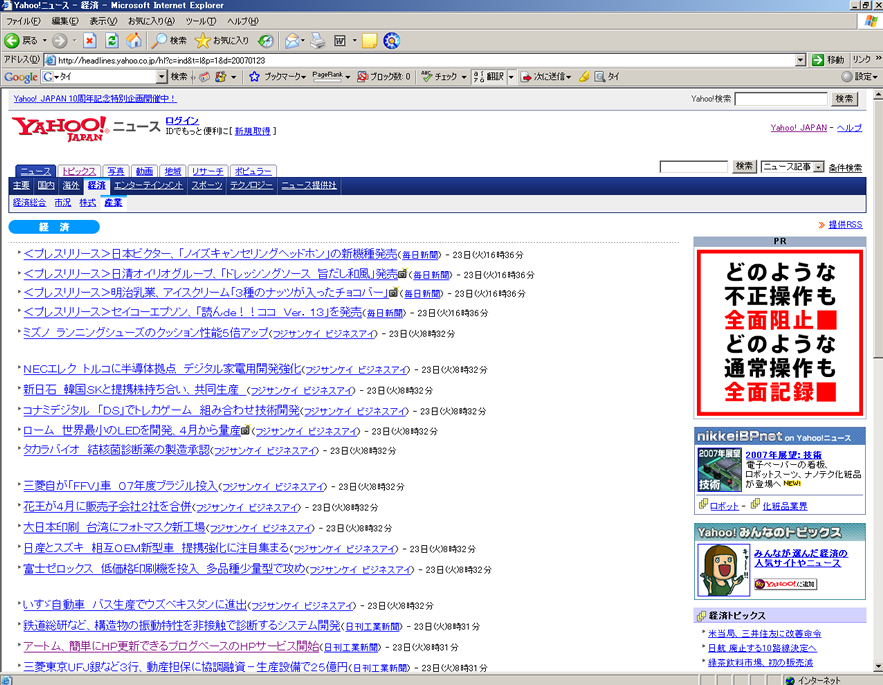Click the My Yahoo!に追加 button

click(x=786, y=584)
